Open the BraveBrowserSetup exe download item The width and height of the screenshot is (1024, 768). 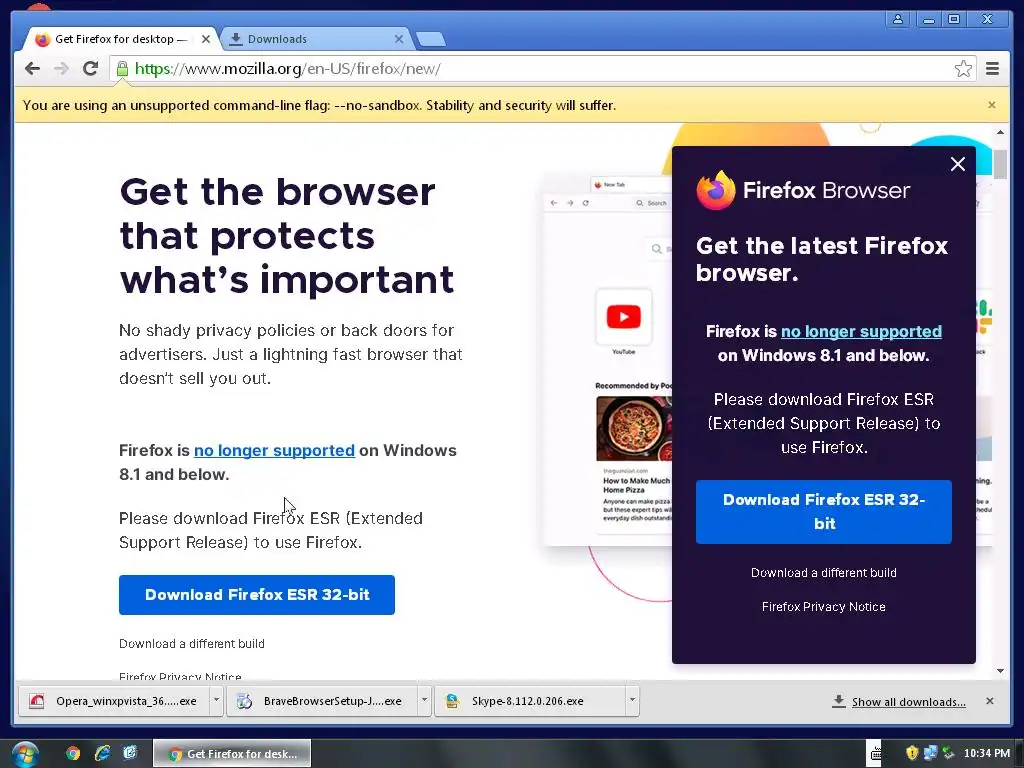click(322, 701)
